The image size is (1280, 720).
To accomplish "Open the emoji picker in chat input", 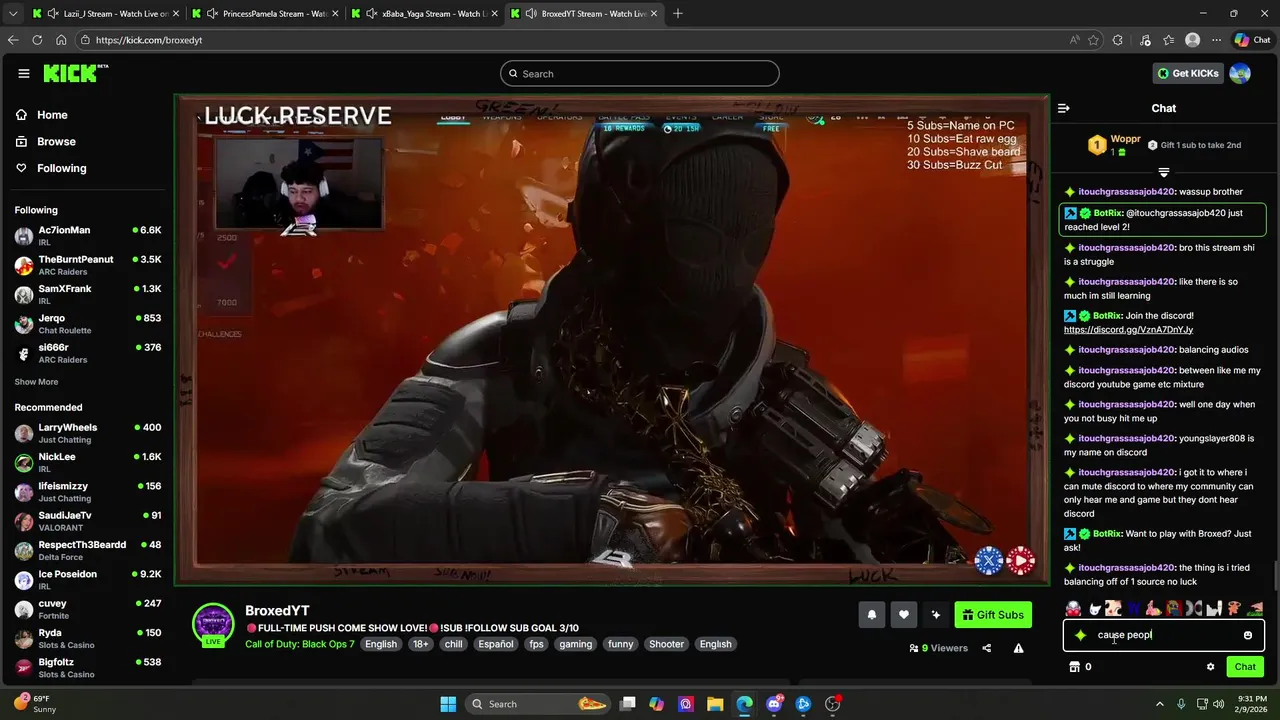I will point(1248,635).
